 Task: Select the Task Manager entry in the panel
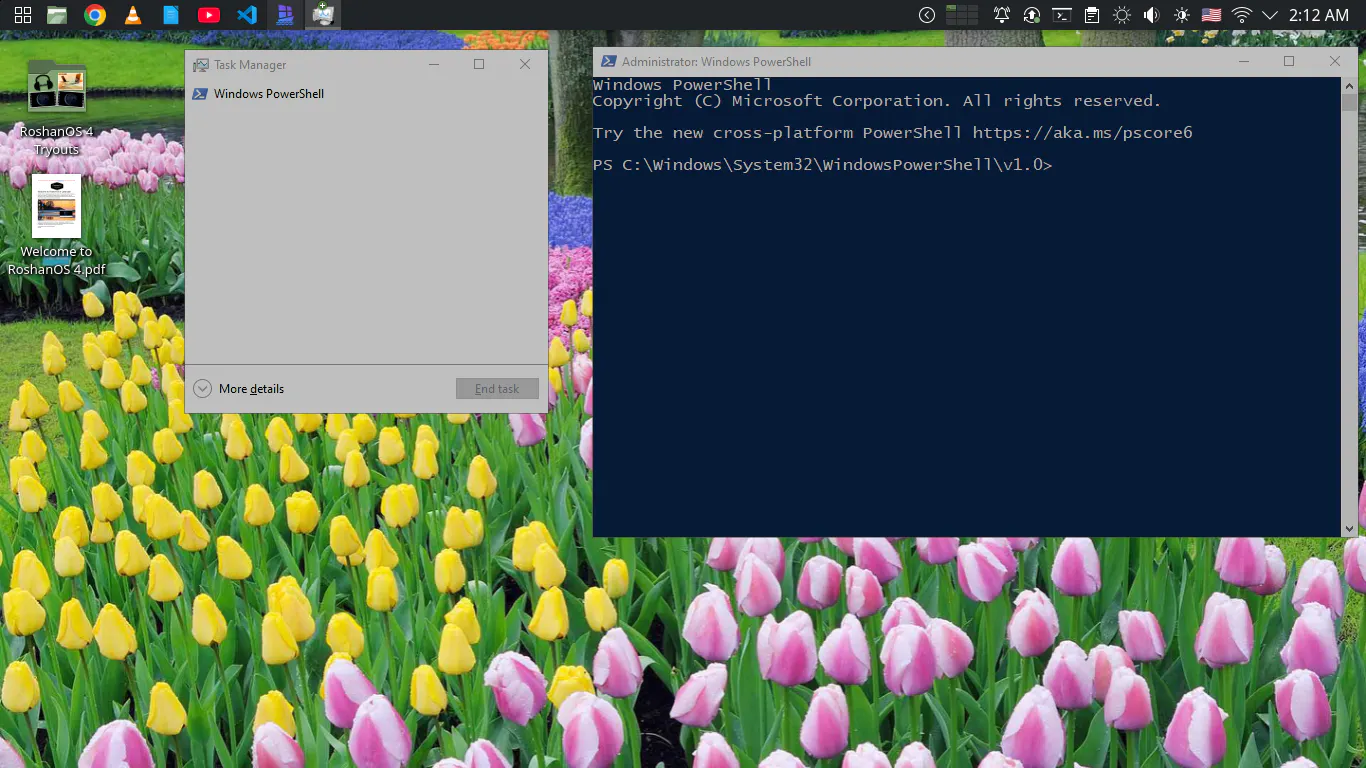pyautogui.click(x=323, y=15)
